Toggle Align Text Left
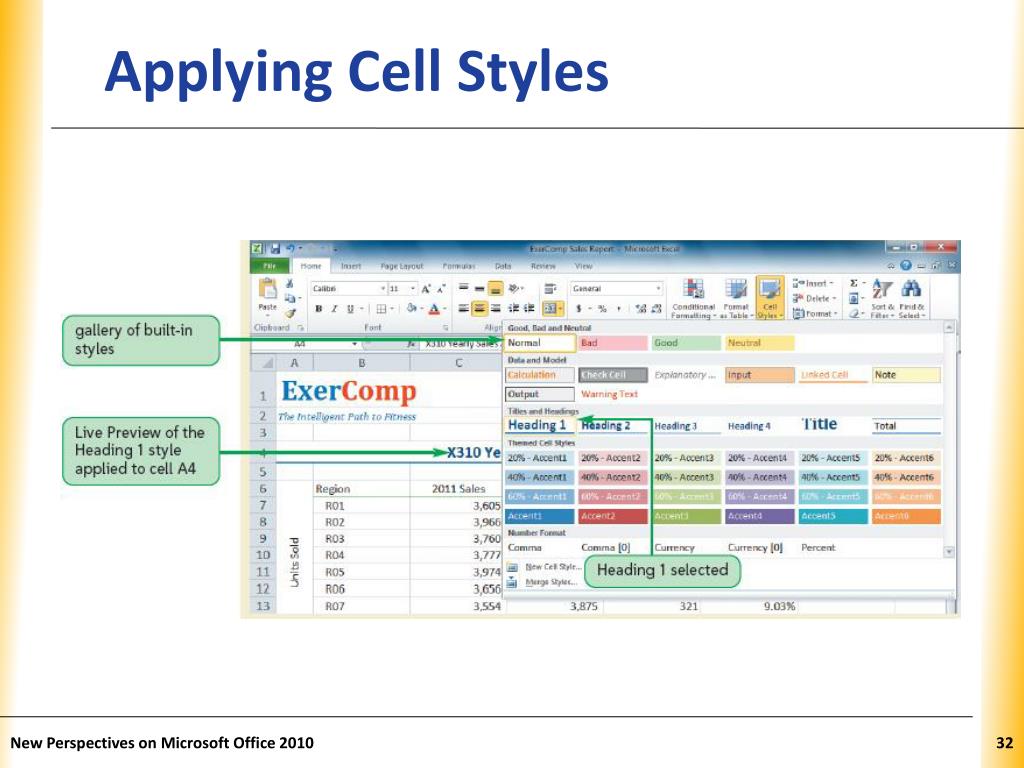Screen dimensions: 1024x768 [x=464, y=308]
